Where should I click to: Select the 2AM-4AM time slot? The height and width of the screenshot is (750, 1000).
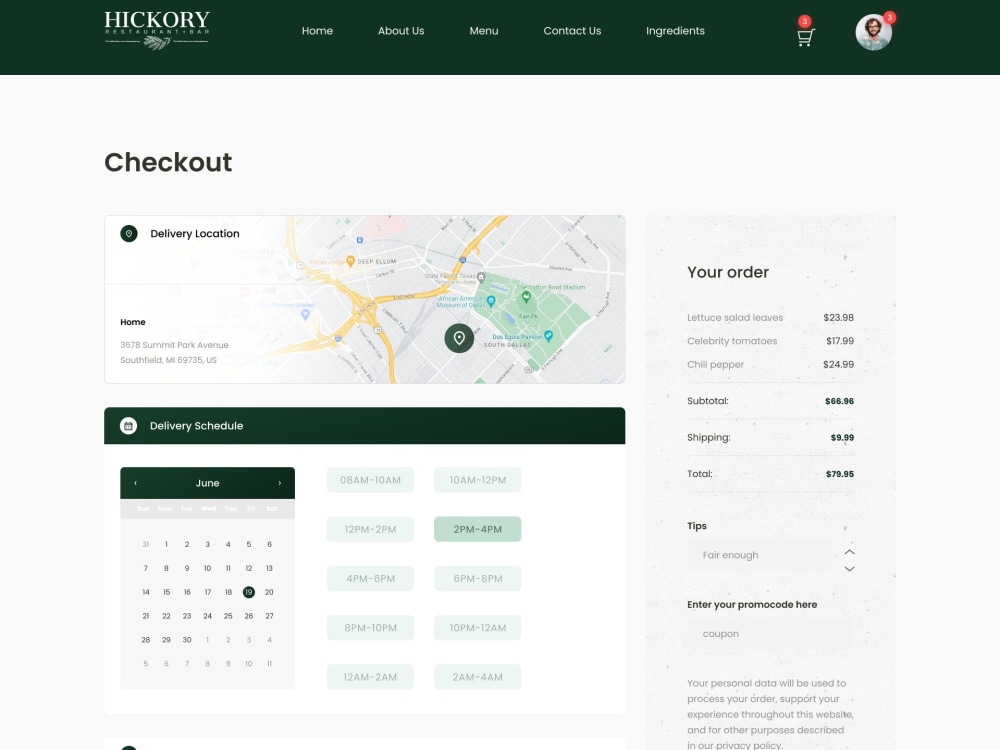click(x=478, y=677)
